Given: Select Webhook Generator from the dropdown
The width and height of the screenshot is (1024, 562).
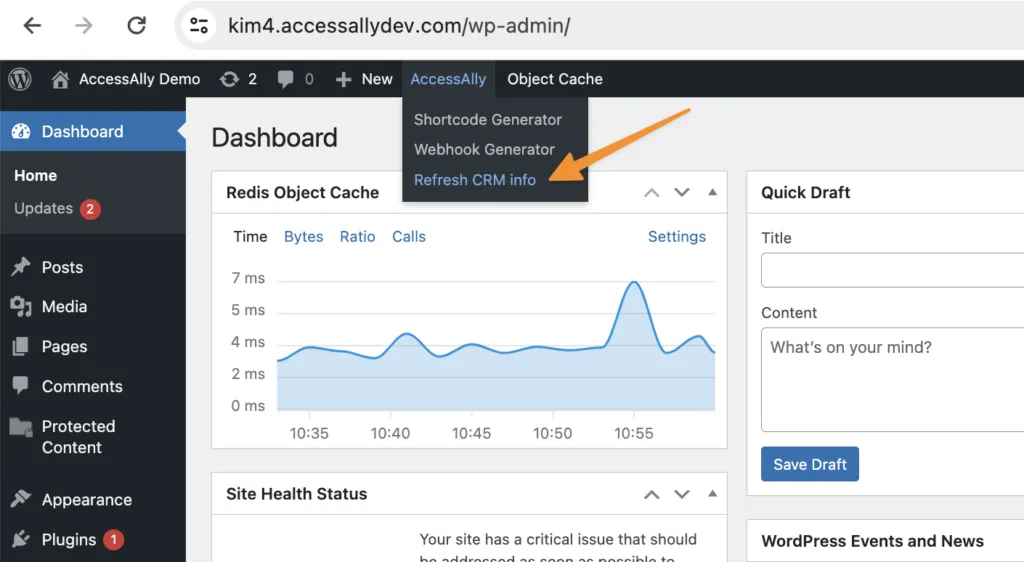Looking at the screenshot, I should pos(485,149).
